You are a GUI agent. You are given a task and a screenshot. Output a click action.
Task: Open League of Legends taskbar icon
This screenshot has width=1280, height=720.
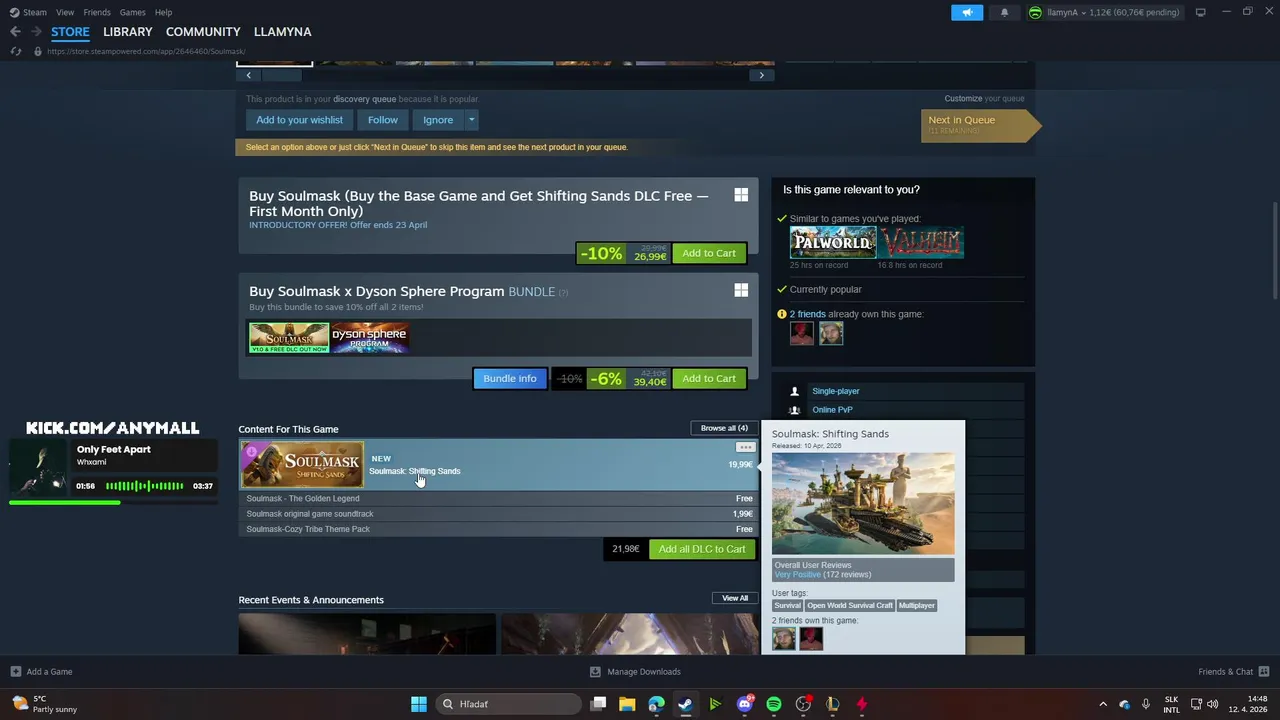point(832,704)
